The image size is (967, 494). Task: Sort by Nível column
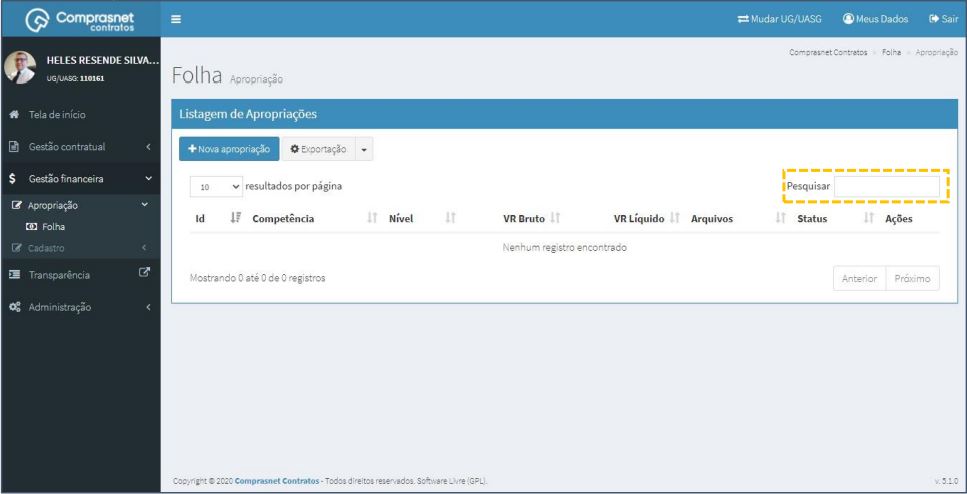click(421, 219)
